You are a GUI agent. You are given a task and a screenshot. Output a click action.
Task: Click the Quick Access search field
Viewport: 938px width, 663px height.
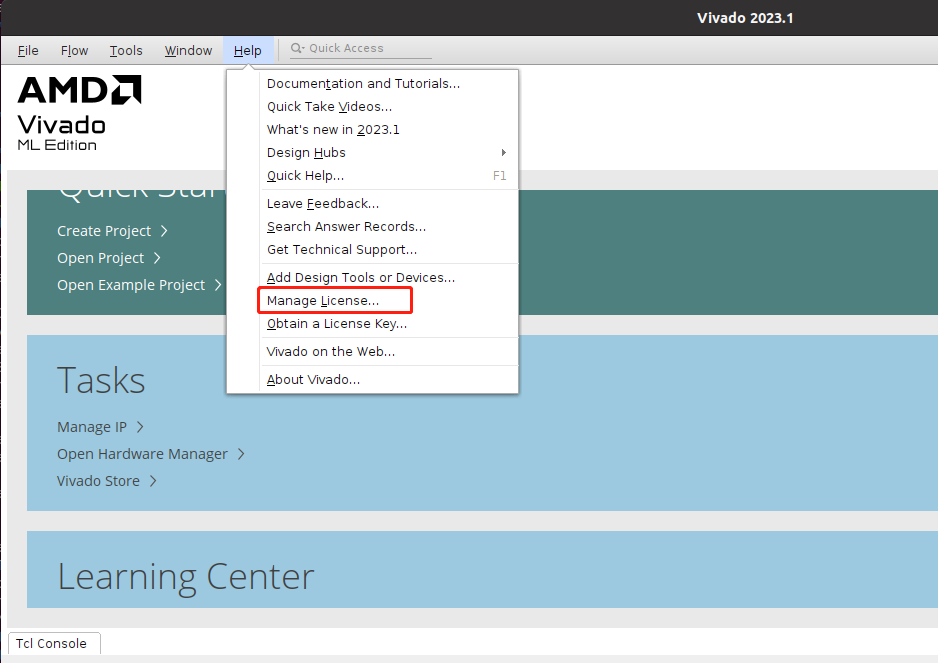point(361,48)
